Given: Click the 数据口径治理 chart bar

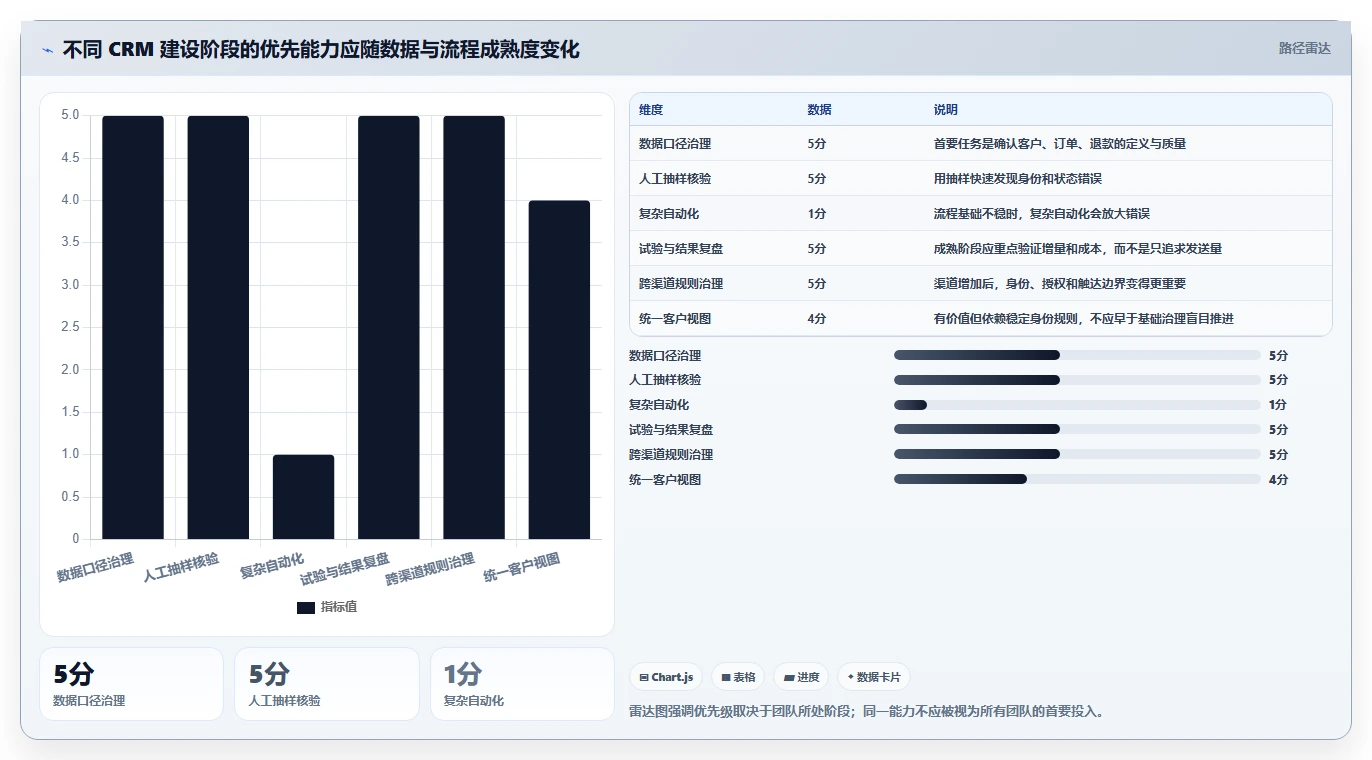Looking at the screenshot, I should pyautogui.click(x=133, y=327).
